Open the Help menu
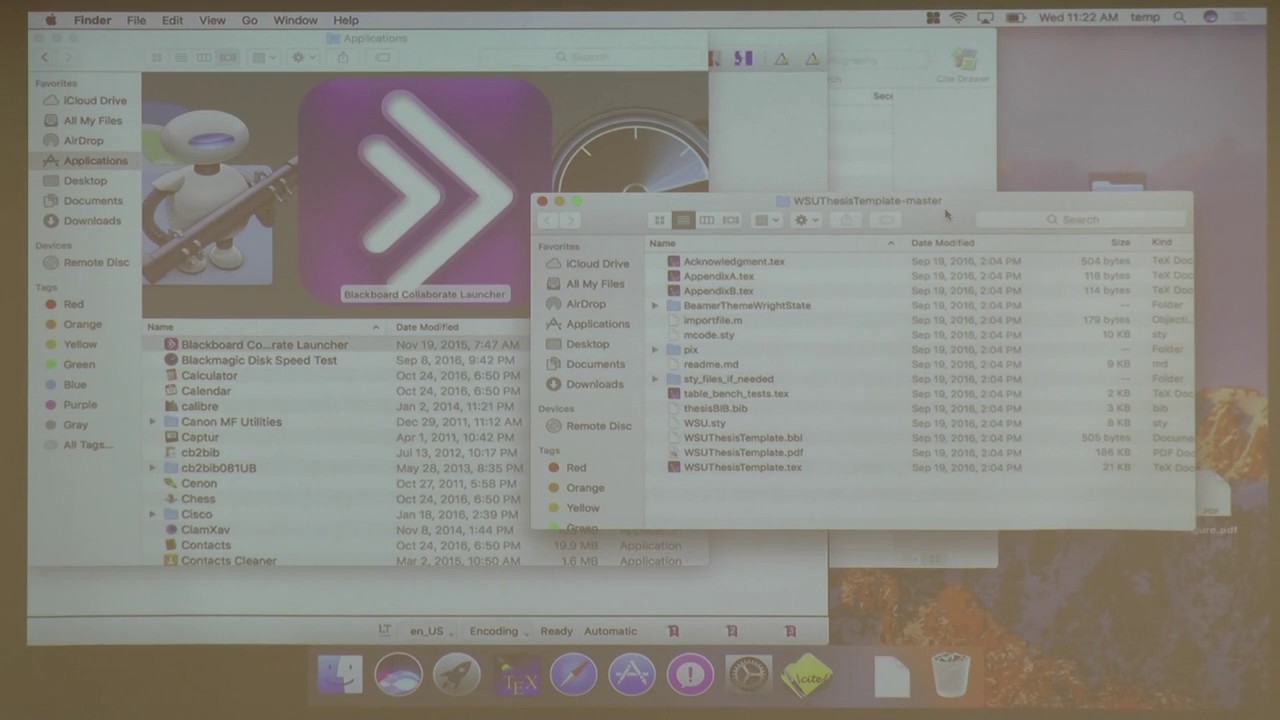Image resolution: width=1280 pixels, height=720 pixels. point(346,20)
